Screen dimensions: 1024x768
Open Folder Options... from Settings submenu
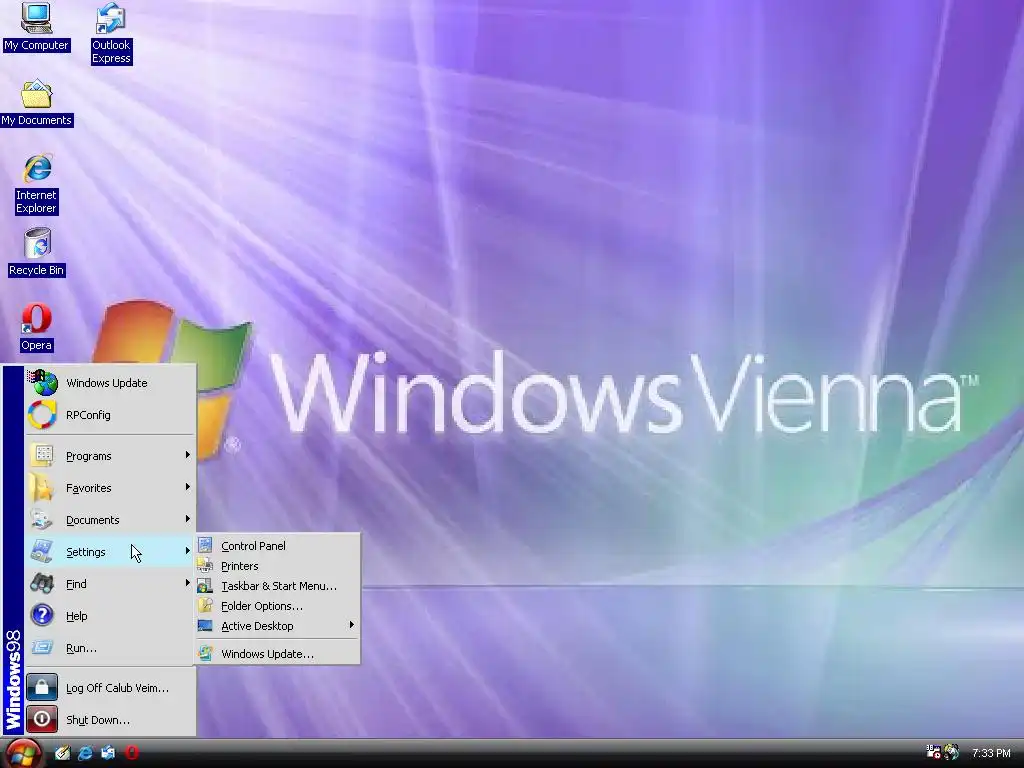point(278,605)
